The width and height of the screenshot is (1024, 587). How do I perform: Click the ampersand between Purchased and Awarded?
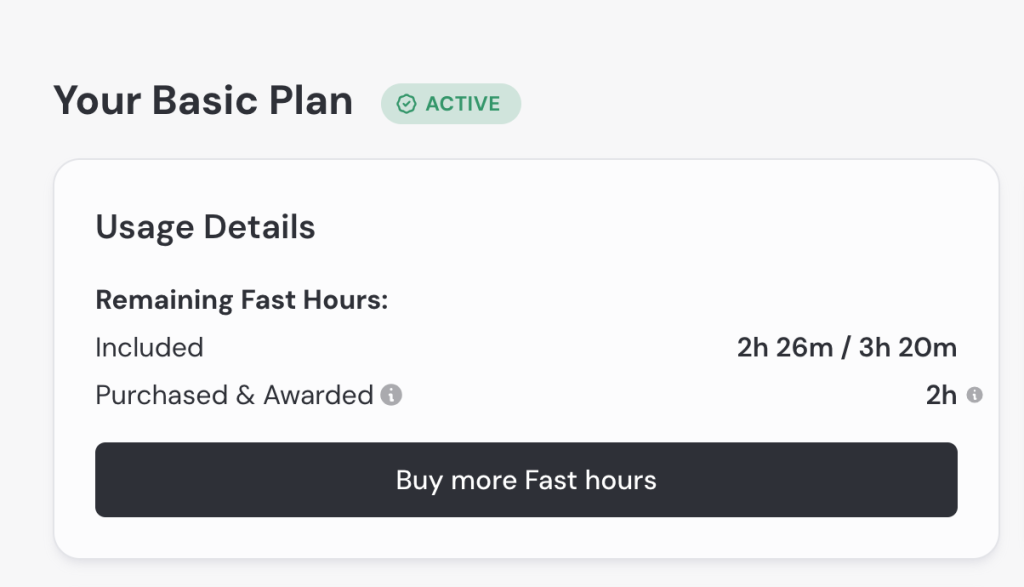coord(245,396)
